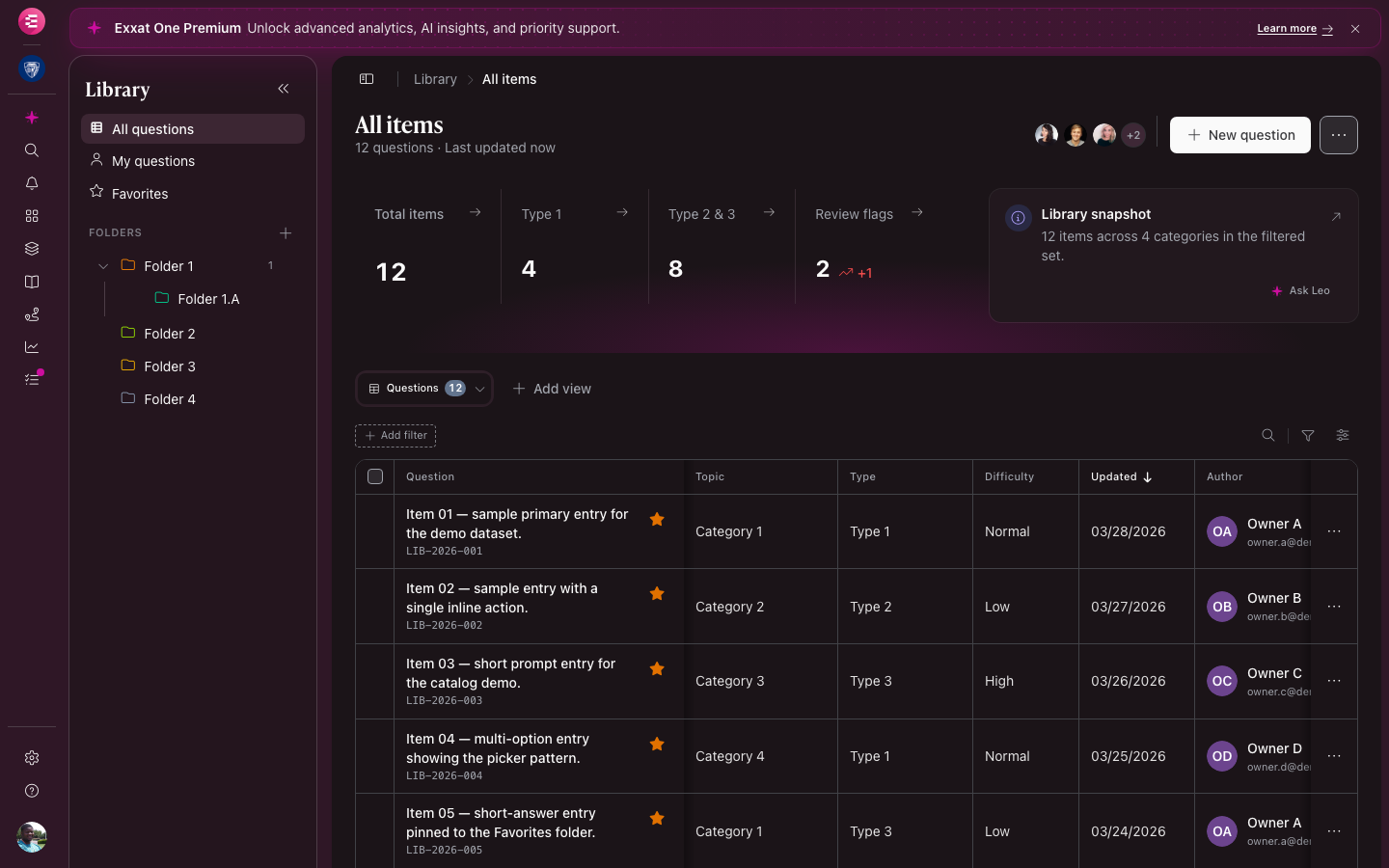This screenshot has height=868, width=1389.
Task: Open the Type 1 stat card arrow
Action: tap(622, 213)
